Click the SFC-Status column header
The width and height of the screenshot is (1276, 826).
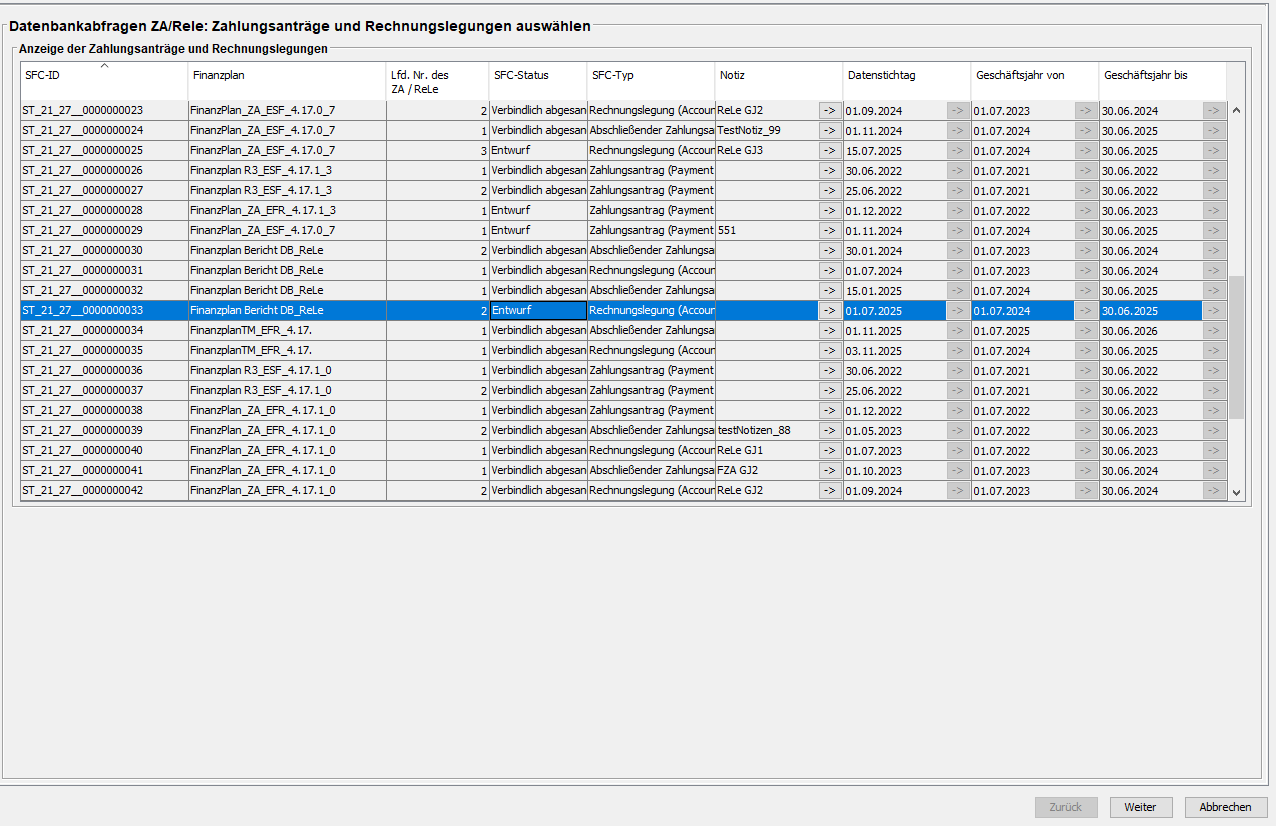coord(537,76)
